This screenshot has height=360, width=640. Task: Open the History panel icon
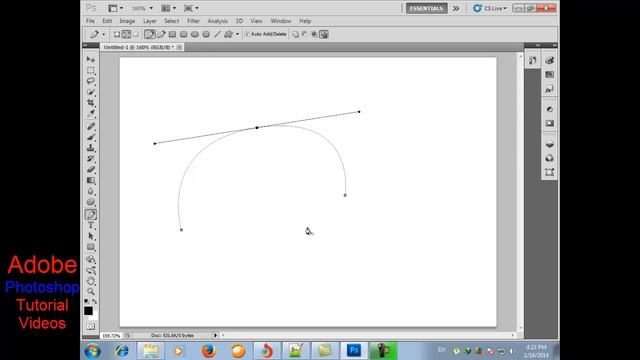[x=532, y=61]
